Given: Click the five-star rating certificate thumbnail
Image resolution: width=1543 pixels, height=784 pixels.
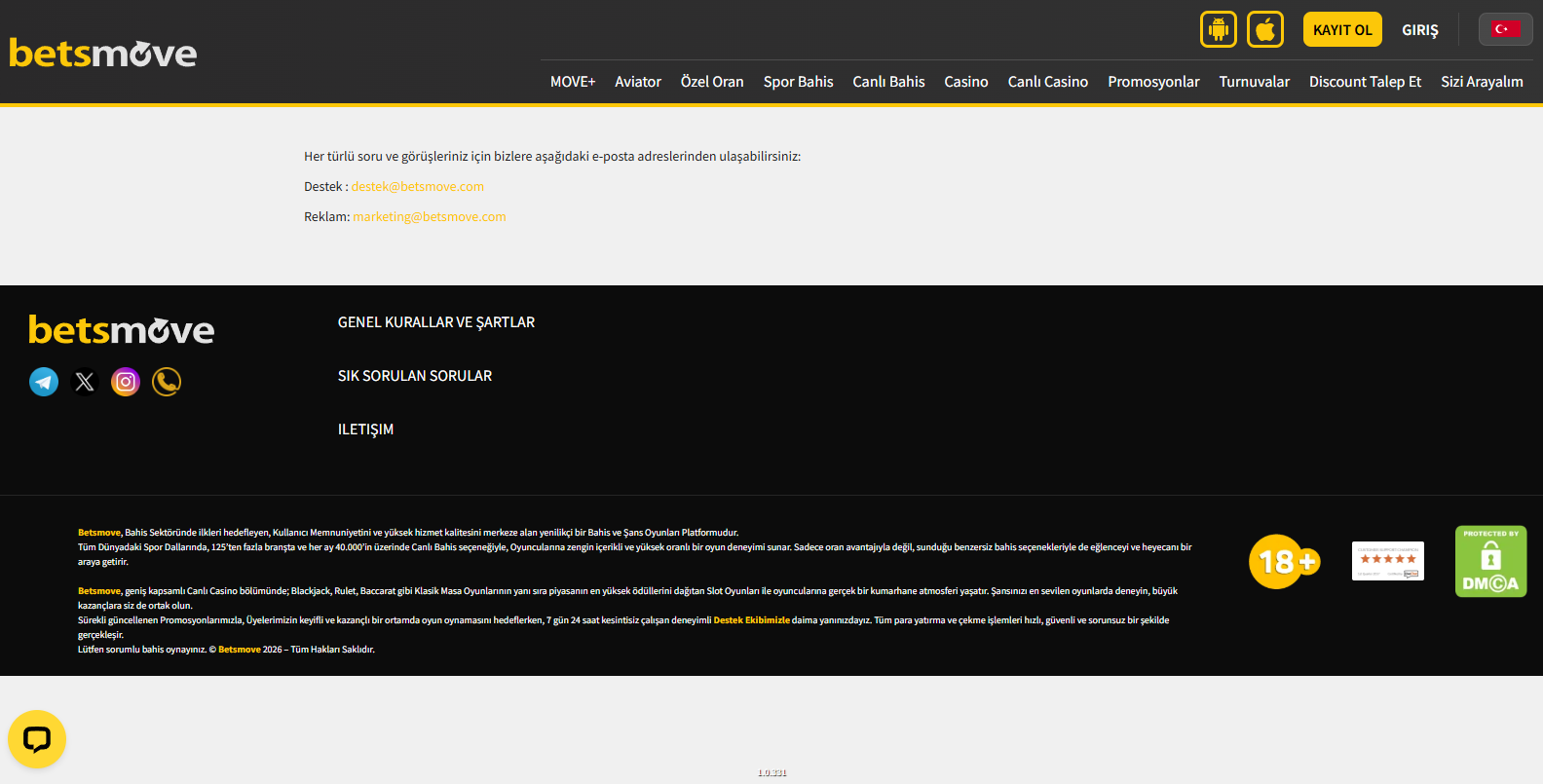Looking at the screenshot, I should (x=1387, y=561).
